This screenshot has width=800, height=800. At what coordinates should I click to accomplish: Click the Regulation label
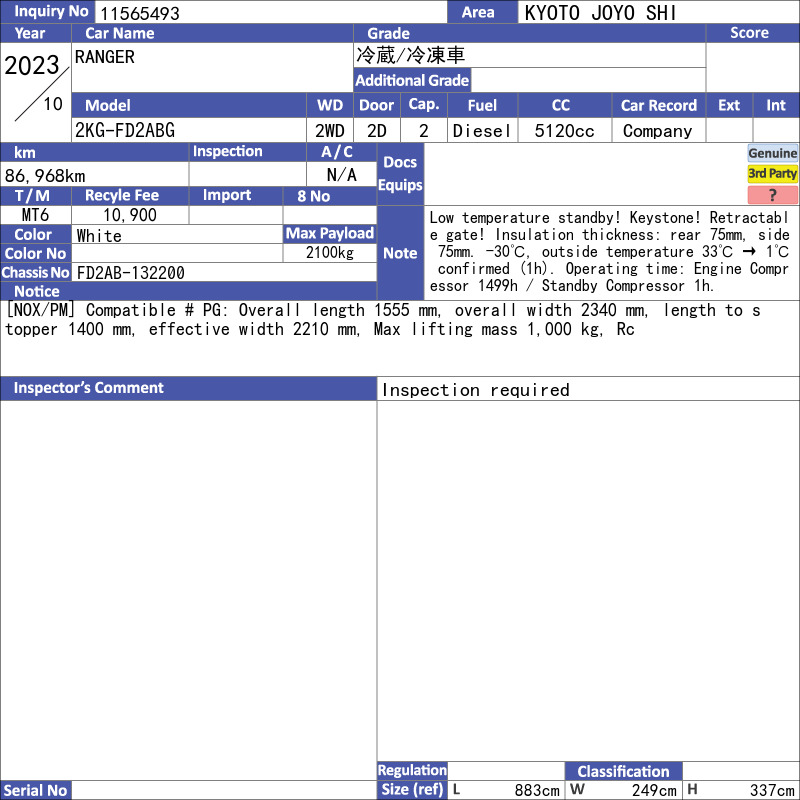pos(412,770)
